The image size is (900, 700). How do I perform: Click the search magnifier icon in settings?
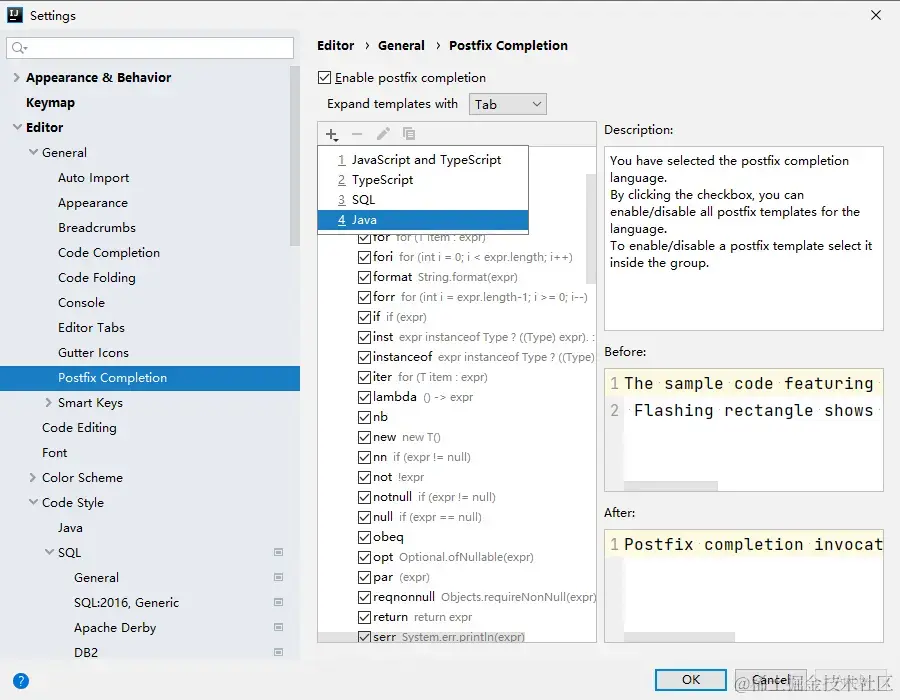point(19,48)
